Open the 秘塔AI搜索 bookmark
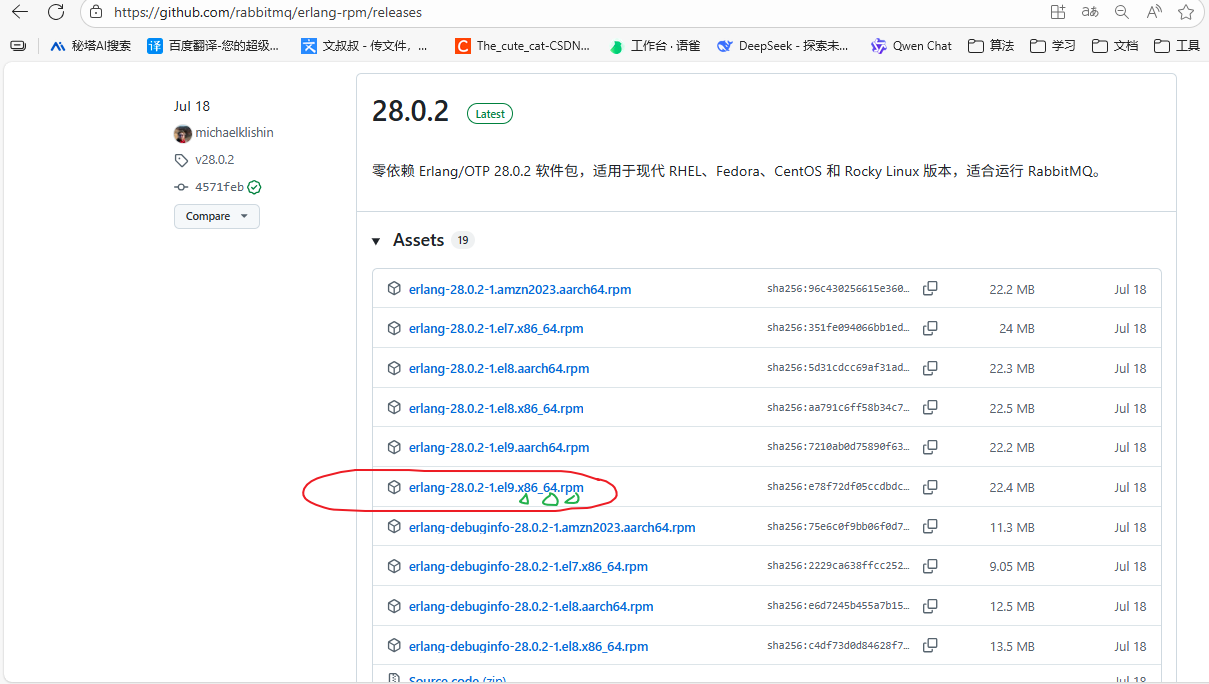Image resolution: width=1209 pixels, height=684 pixels. tap(89, 46)
